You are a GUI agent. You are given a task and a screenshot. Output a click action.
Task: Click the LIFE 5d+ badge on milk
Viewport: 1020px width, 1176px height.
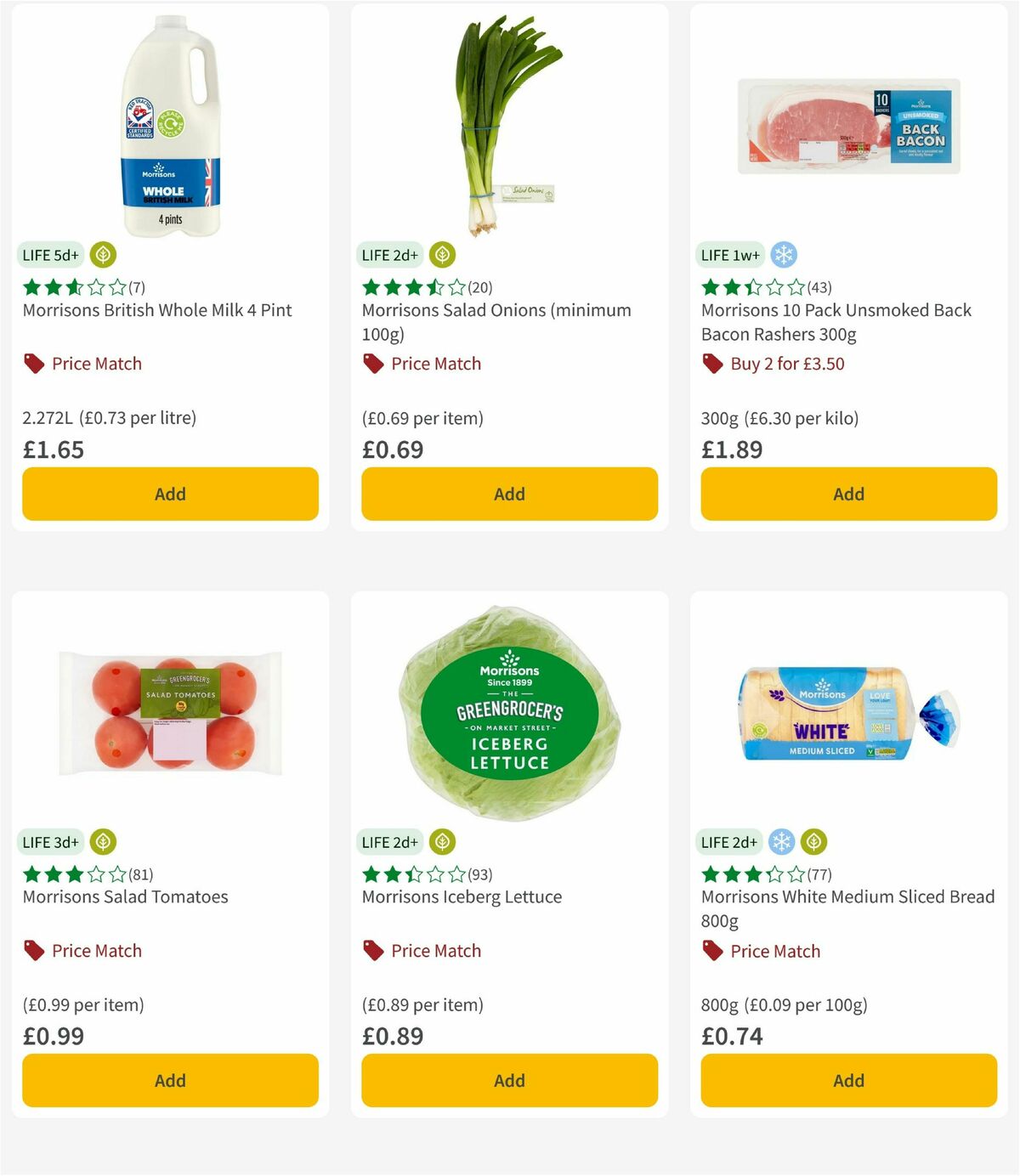click(49, 254)
